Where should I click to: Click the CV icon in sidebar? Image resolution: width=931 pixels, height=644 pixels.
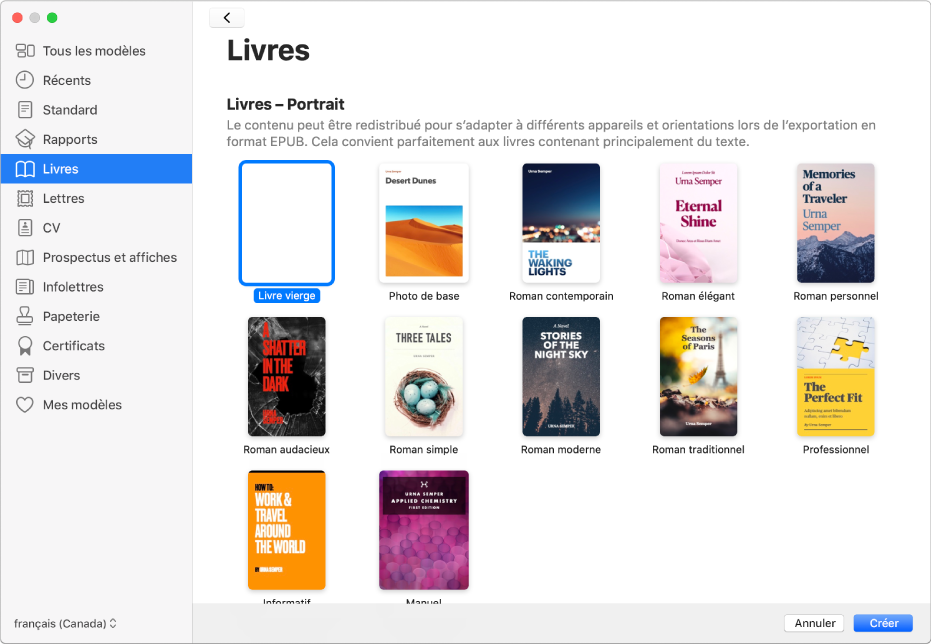click(x=25, y=228)
